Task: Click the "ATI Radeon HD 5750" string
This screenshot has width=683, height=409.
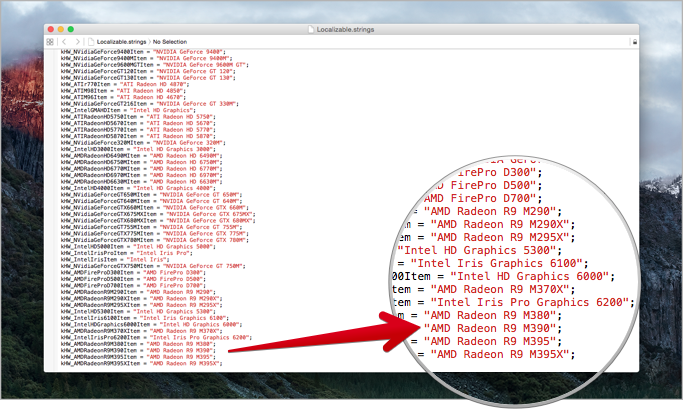Action: (179, 117)
